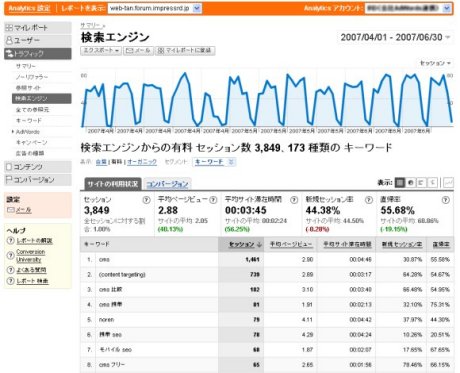Select サマリー under トラフィック

tap(26, 66)
